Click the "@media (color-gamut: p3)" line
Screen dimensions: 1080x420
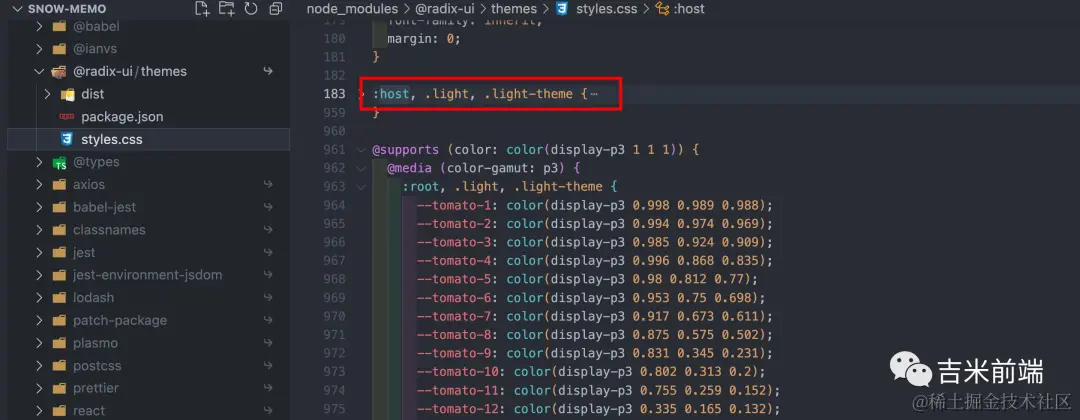coord(484,168)
